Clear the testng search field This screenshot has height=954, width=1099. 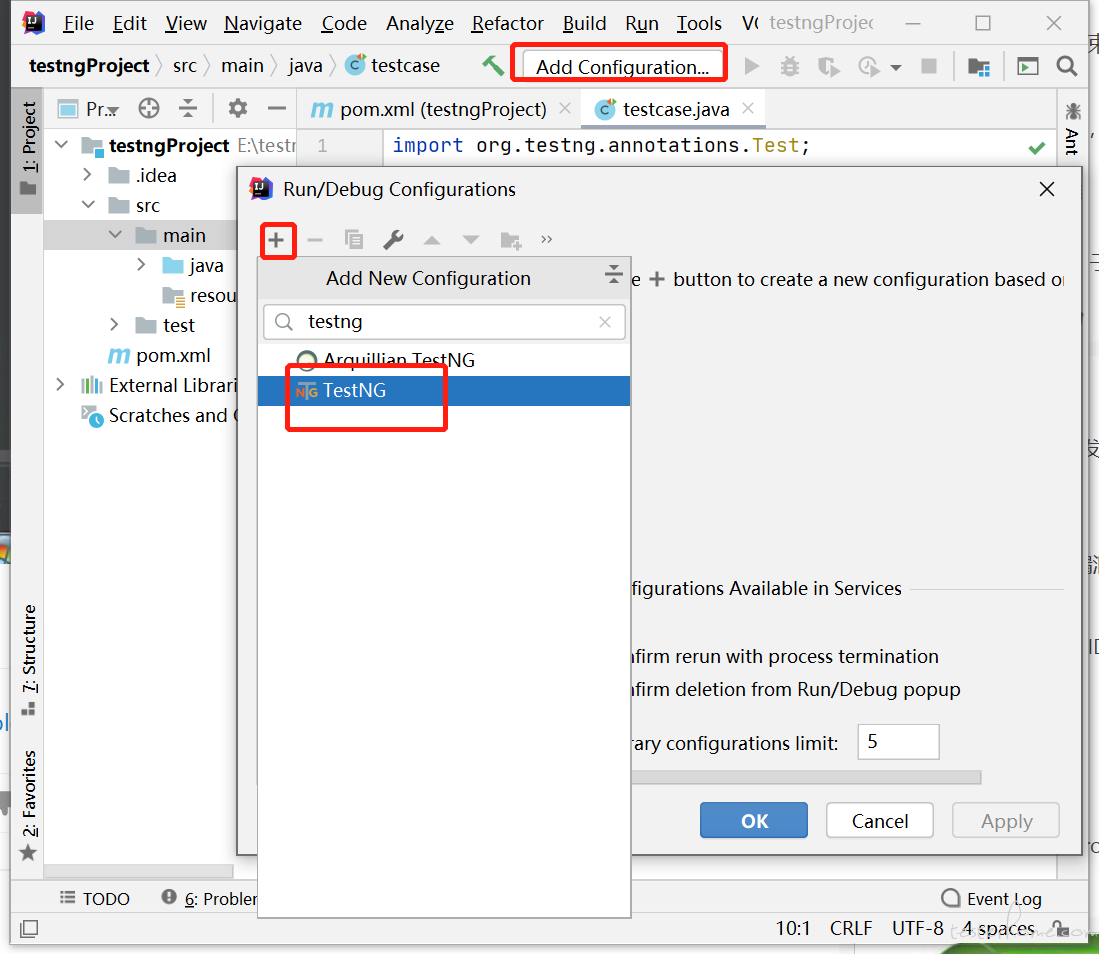(605, 322)
